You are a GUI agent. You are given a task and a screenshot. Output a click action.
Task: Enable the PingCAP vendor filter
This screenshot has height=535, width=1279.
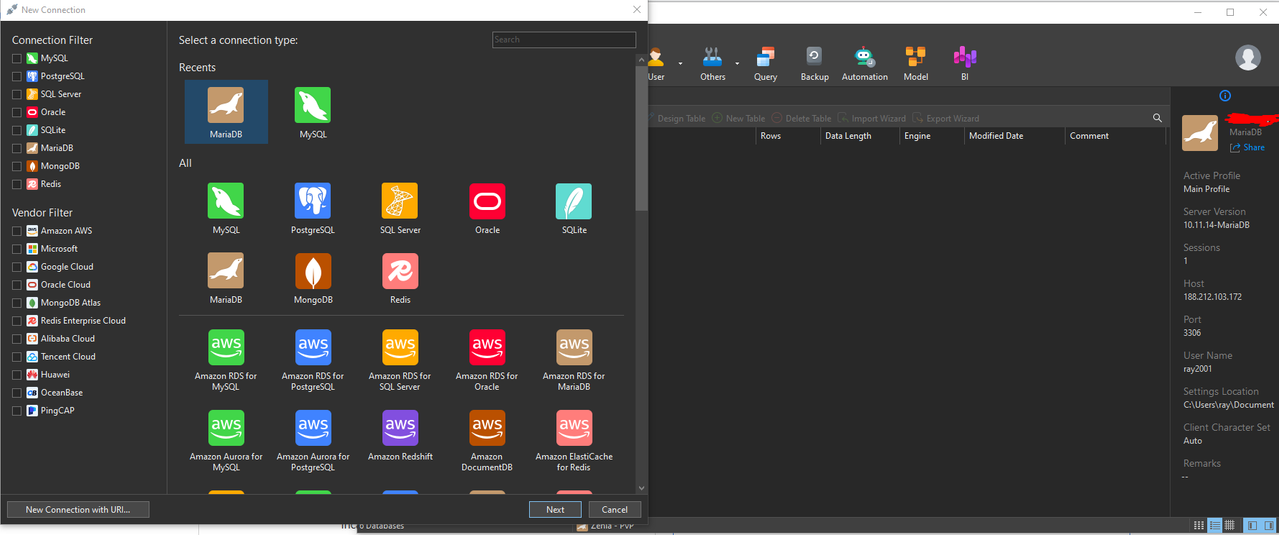tap(16, 411)
